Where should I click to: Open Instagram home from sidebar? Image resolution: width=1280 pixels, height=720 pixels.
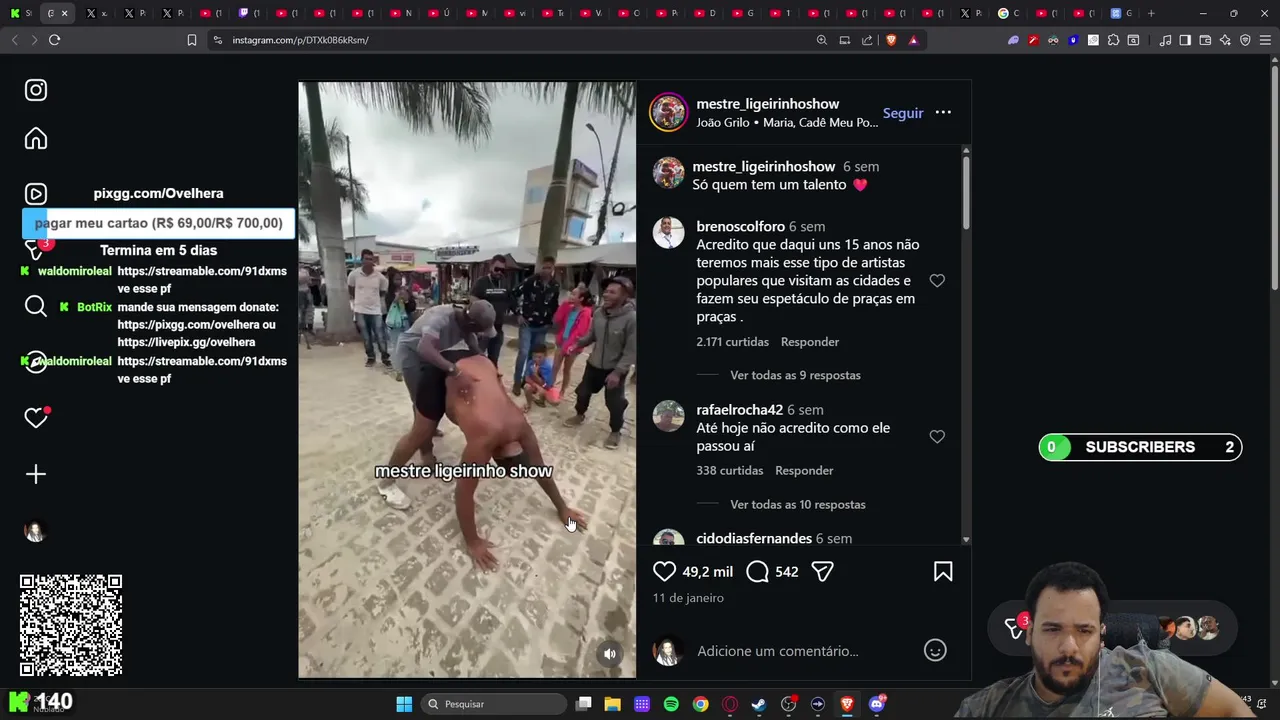click(36, 139)
